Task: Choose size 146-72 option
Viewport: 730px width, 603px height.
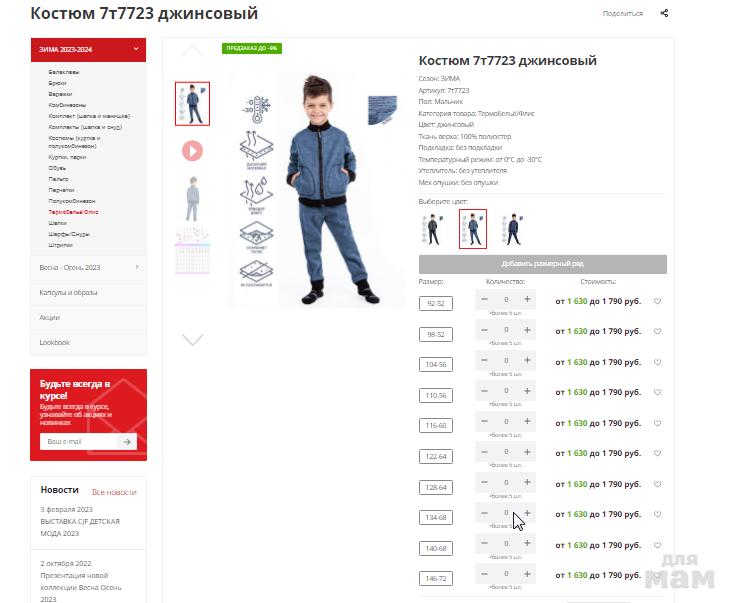Action: 436,578
